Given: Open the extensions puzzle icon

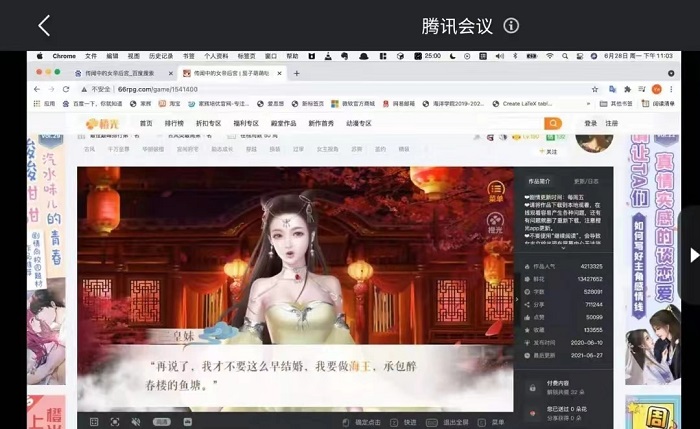Looking at the screenshot, I should coord(627,89).
